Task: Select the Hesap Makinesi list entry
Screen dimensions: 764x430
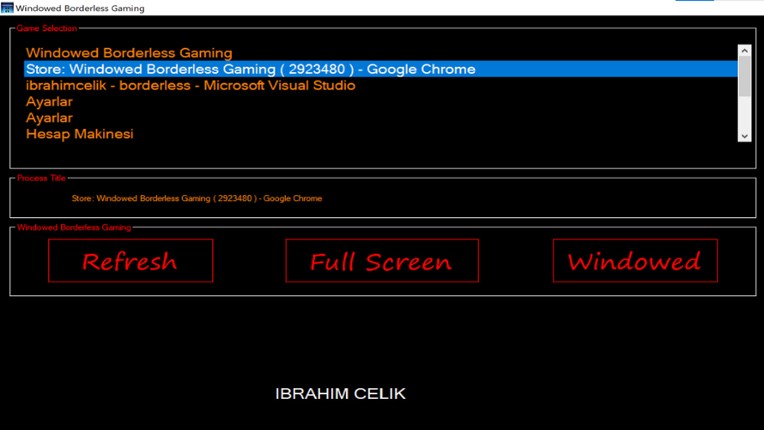Action: pyautogui.click(x=381, y=134)
